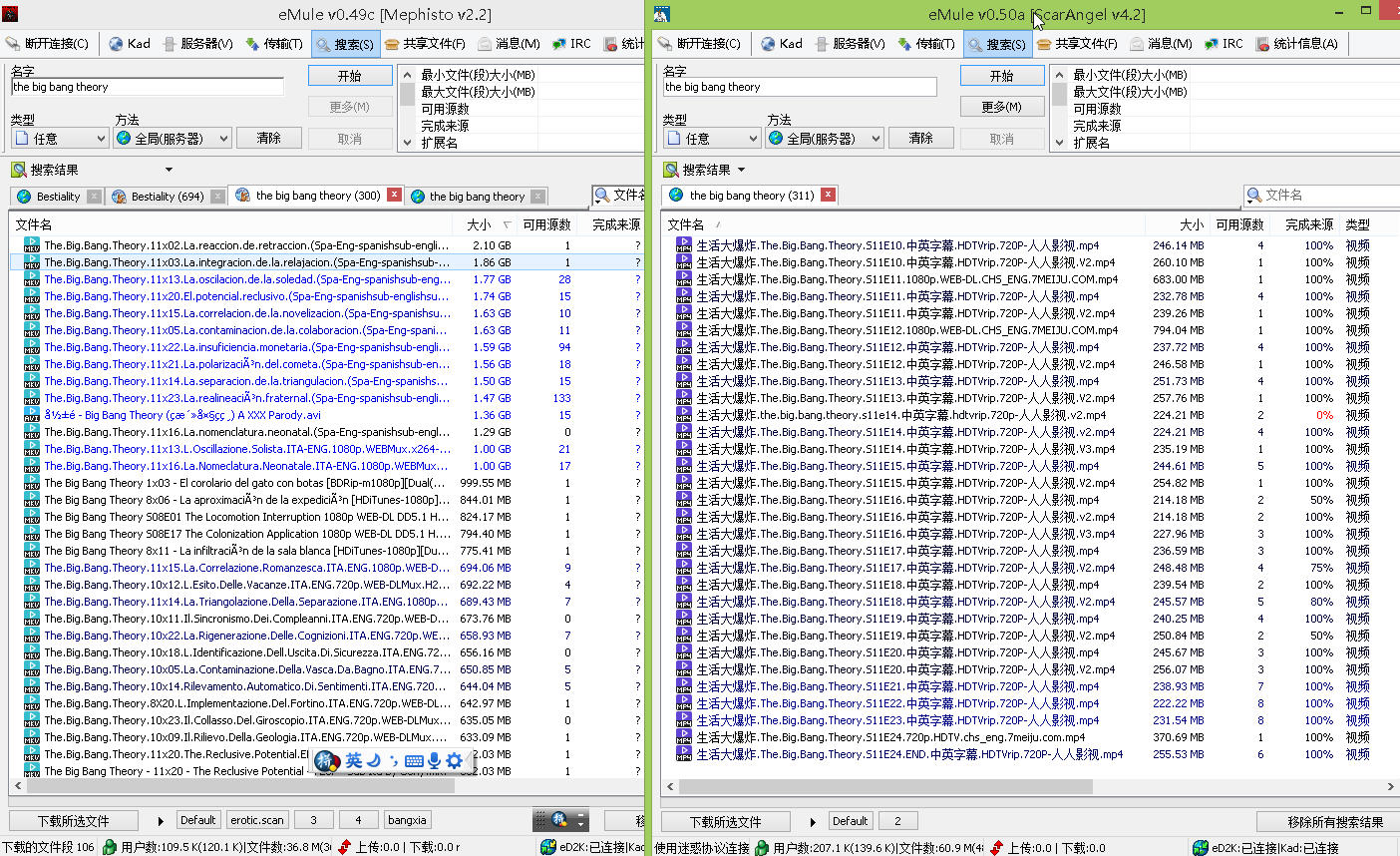Click the row 'The Big Bang Theory 1x03 - El corolario del gato'
Image resolution: width=1400 pixels, height=856 pixels.
click(327, 483)
